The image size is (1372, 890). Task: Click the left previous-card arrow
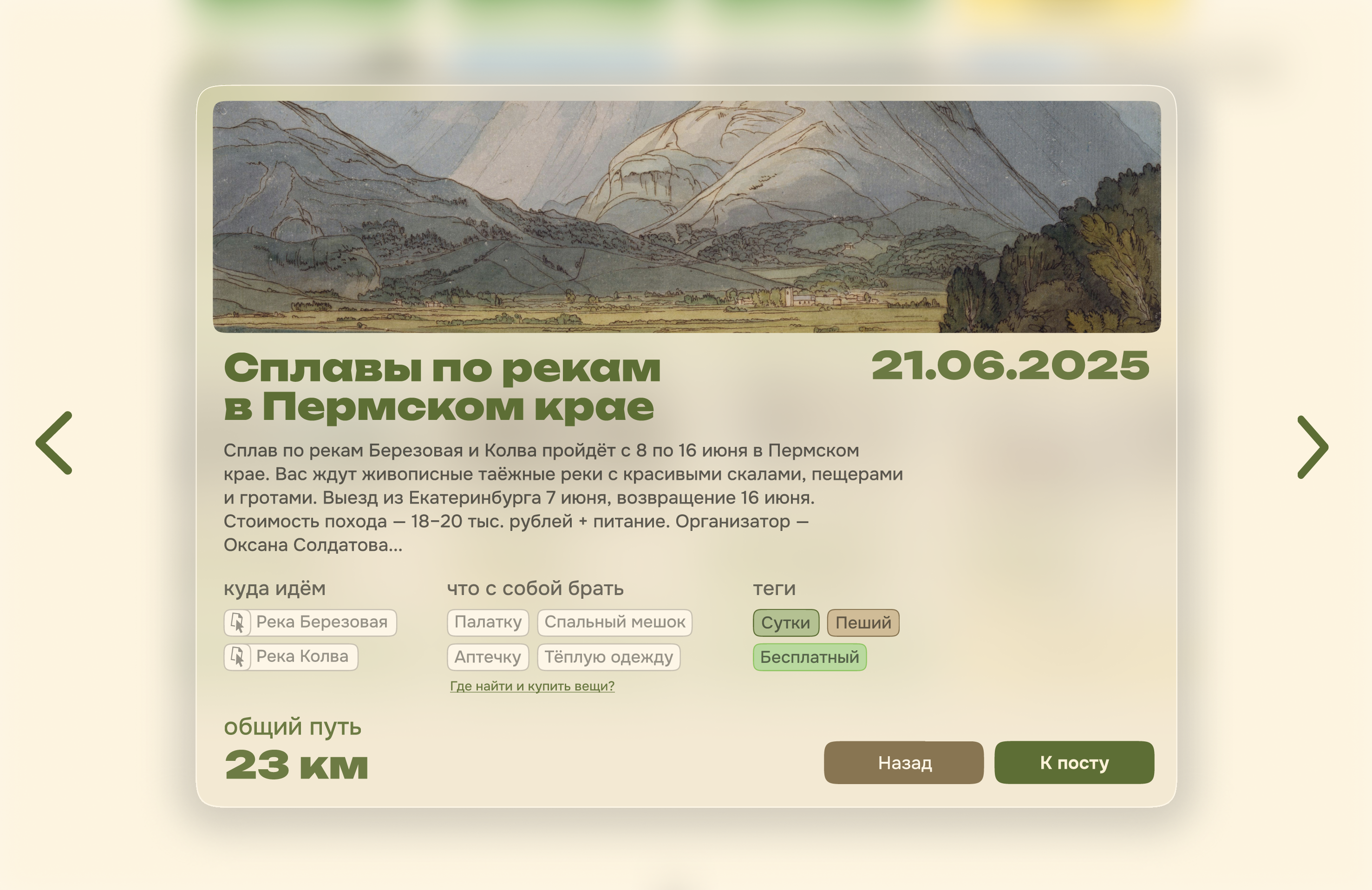click(x=55, y=443)
